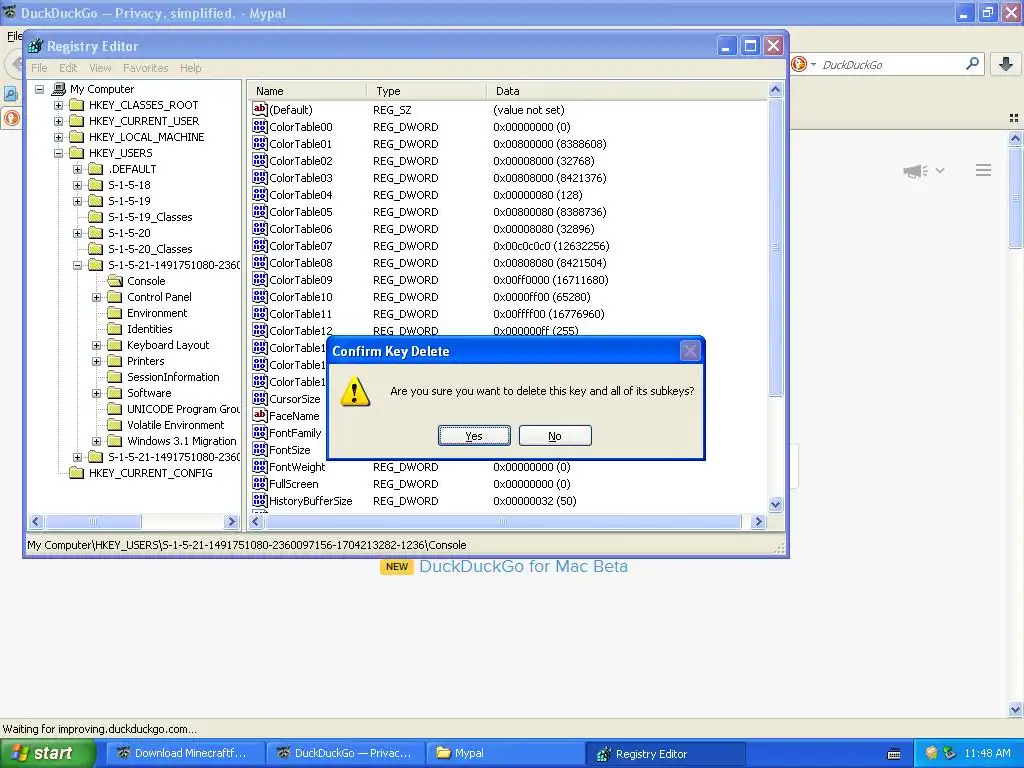Click the megaphone icon on DuckDuckGo page
The width and height of the screenshot is (1024, 768).
coord(916,170)
